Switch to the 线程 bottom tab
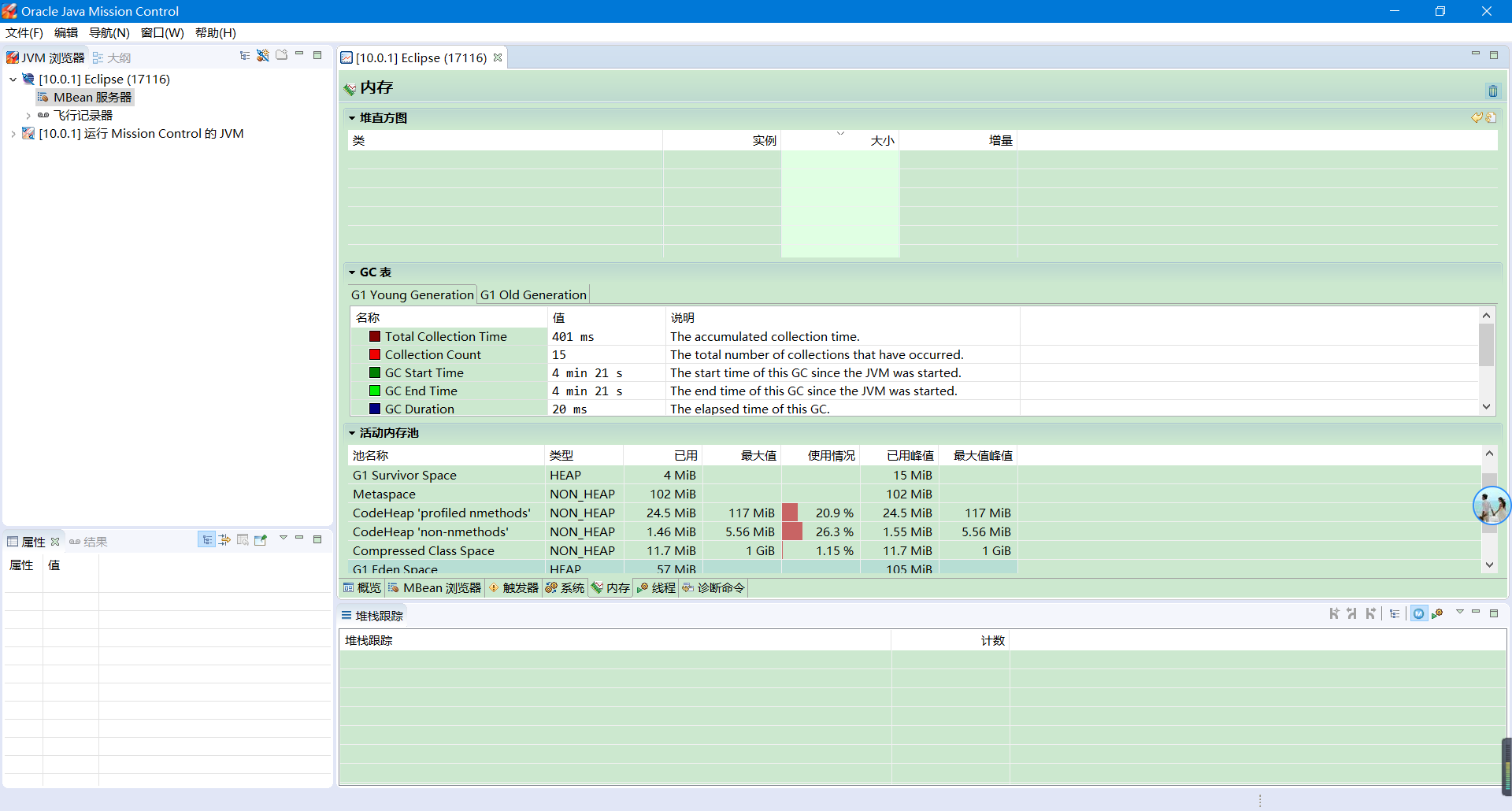 pos(656,588)
